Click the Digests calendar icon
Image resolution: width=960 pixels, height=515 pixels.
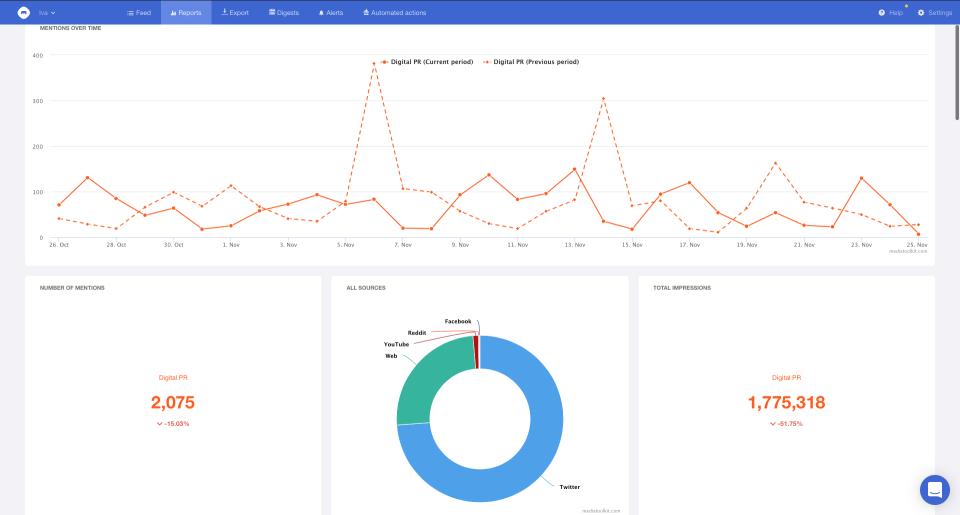(x=272, y=12)
